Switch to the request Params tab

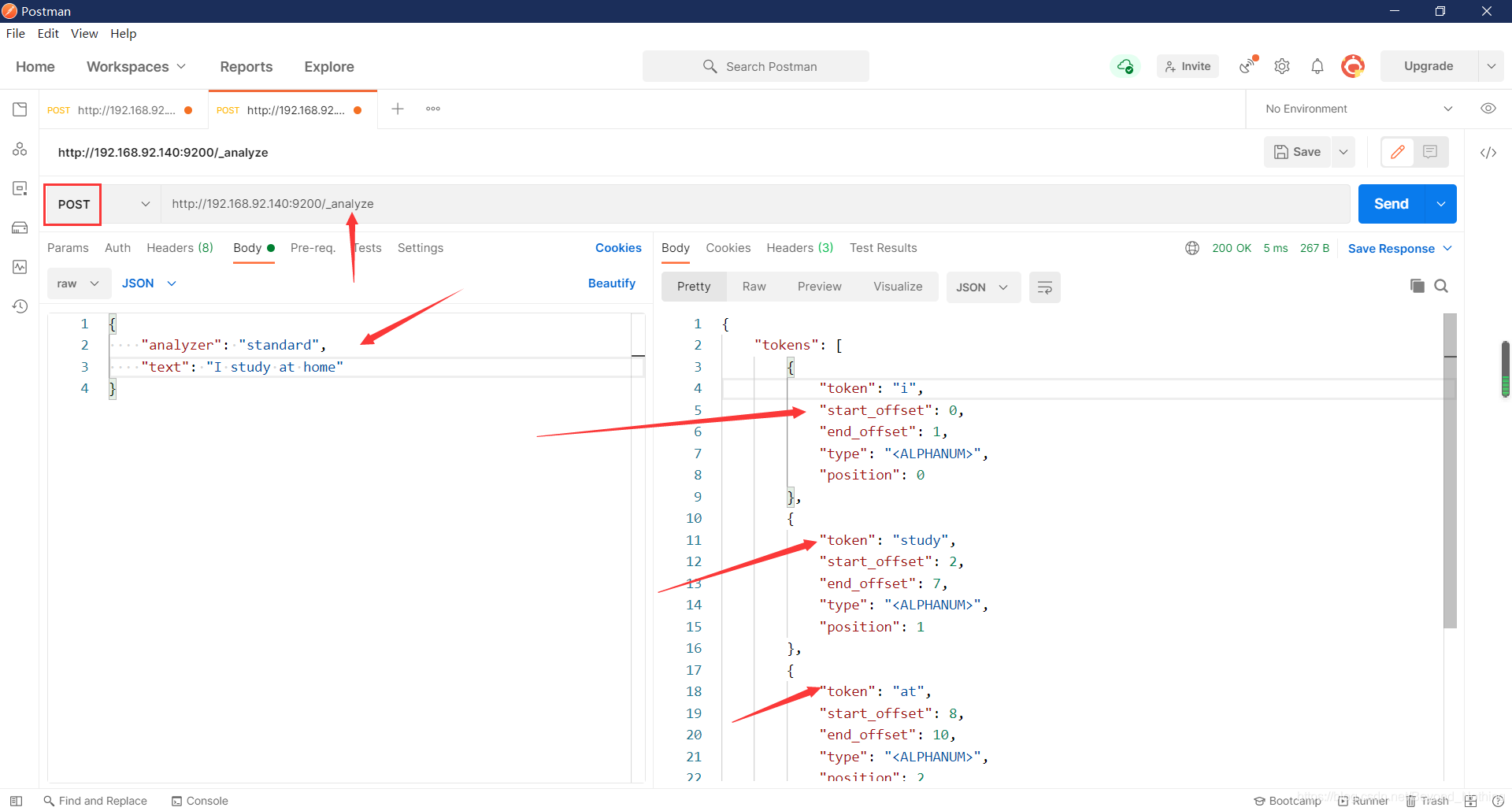coord(68,248)
